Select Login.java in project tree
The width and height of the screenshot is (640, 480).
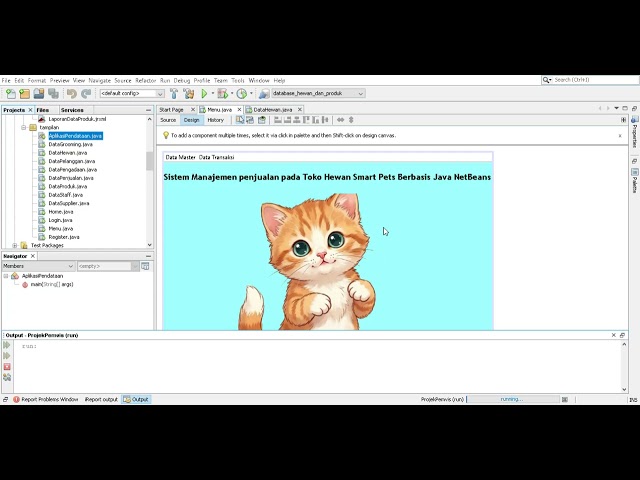pyautogui.click(x=60, y=220)
